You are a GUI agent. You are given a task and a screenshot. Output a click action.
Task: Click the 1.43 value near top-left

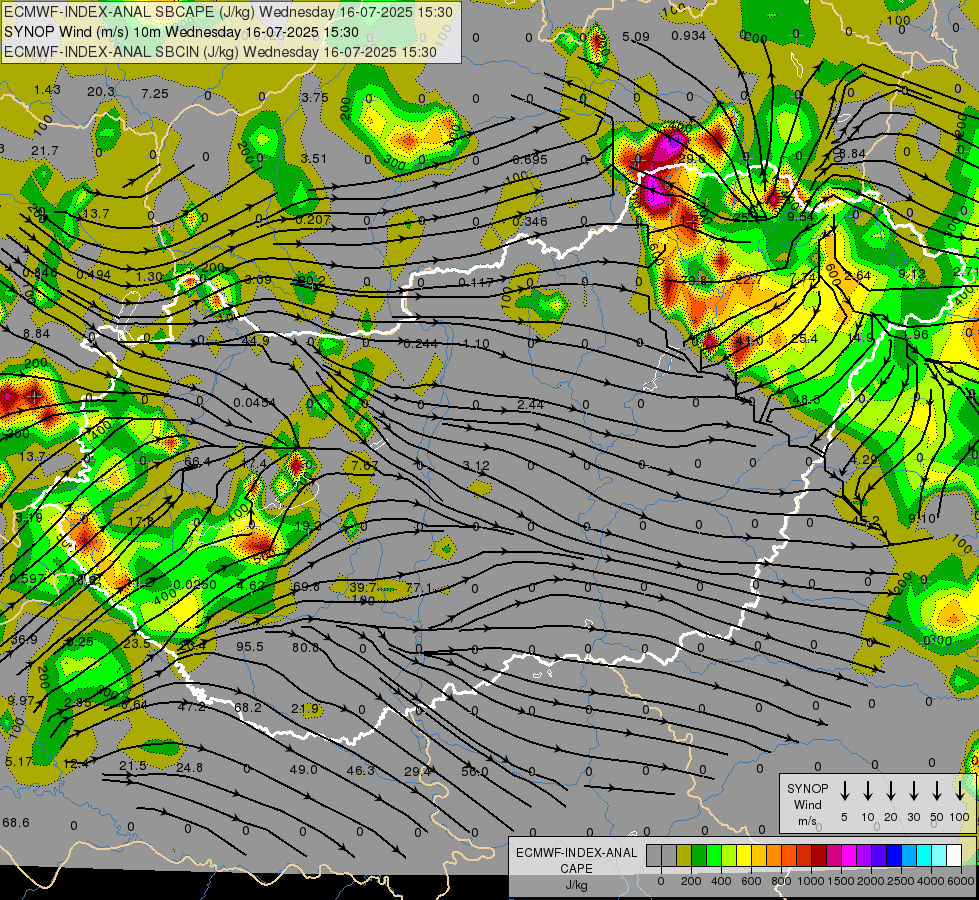(x=47, y=90)
